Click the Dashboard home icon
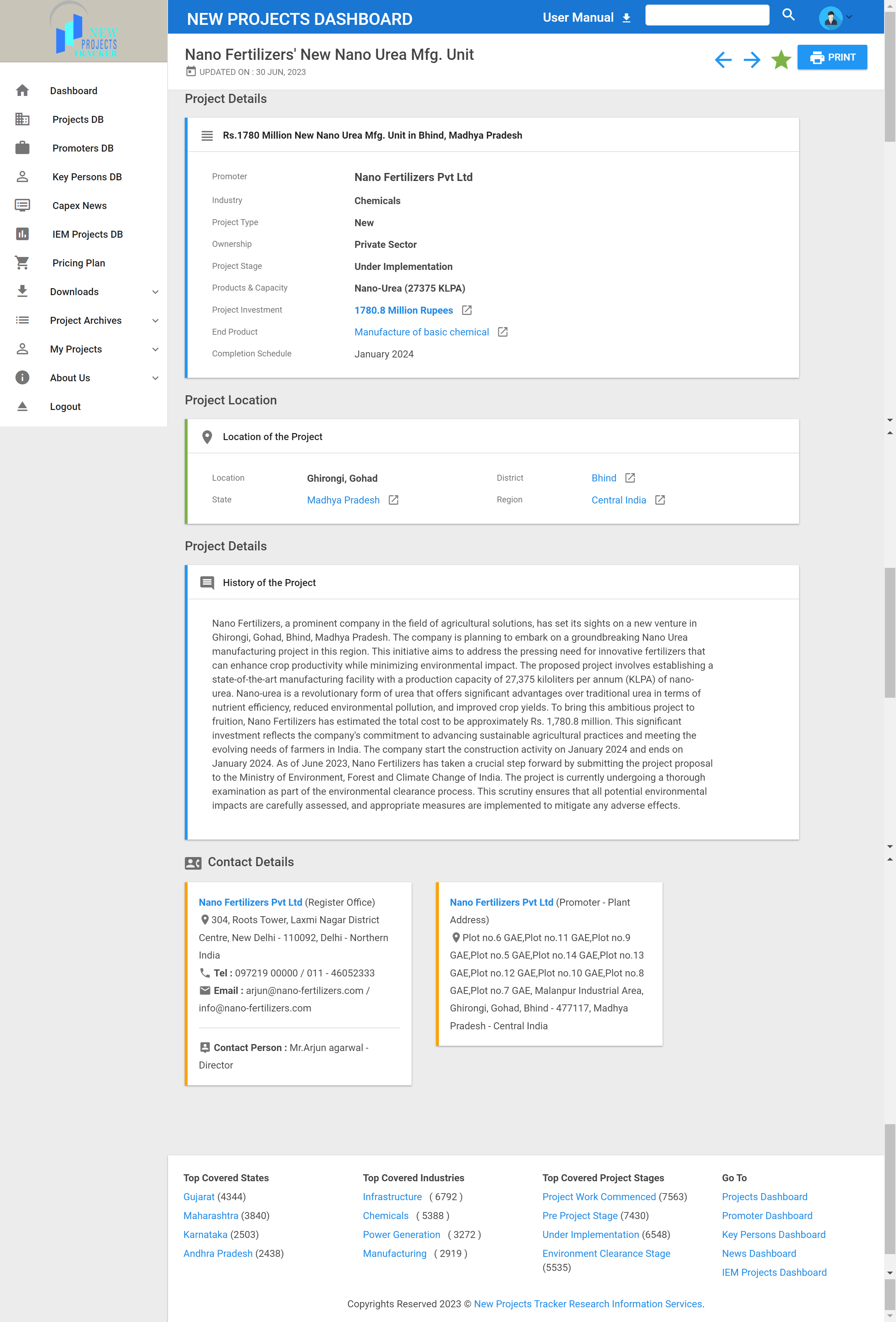 click(x=23, y=90)
